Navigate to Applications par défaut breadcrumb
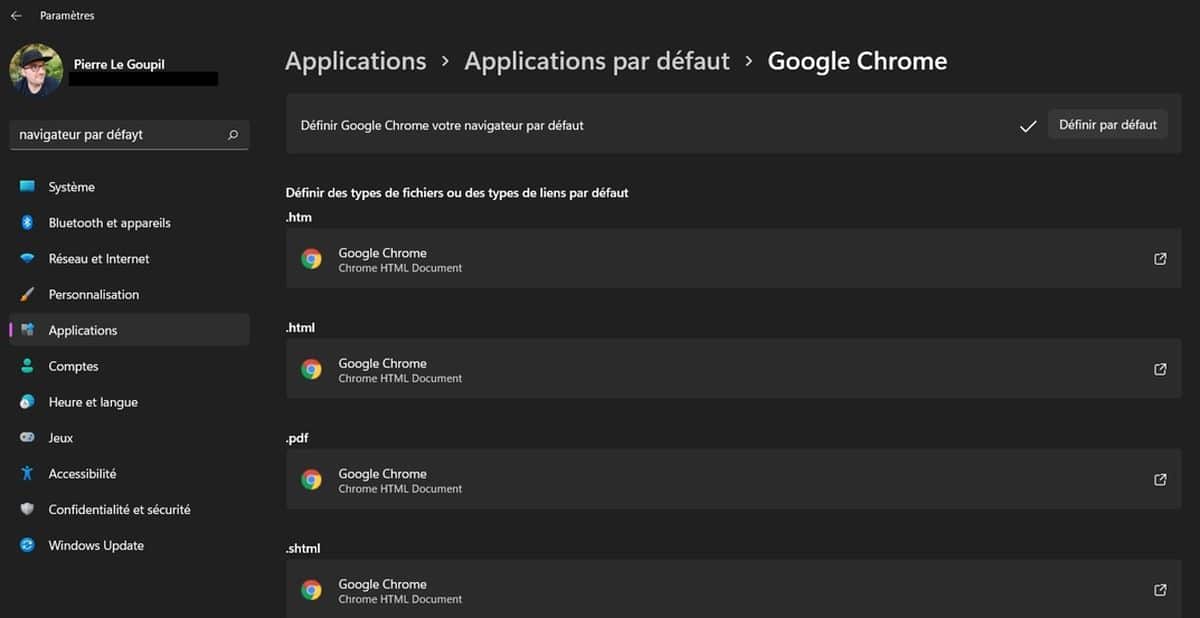The image size is (1200, 618). pyautogui.click(x=597, y=62)
